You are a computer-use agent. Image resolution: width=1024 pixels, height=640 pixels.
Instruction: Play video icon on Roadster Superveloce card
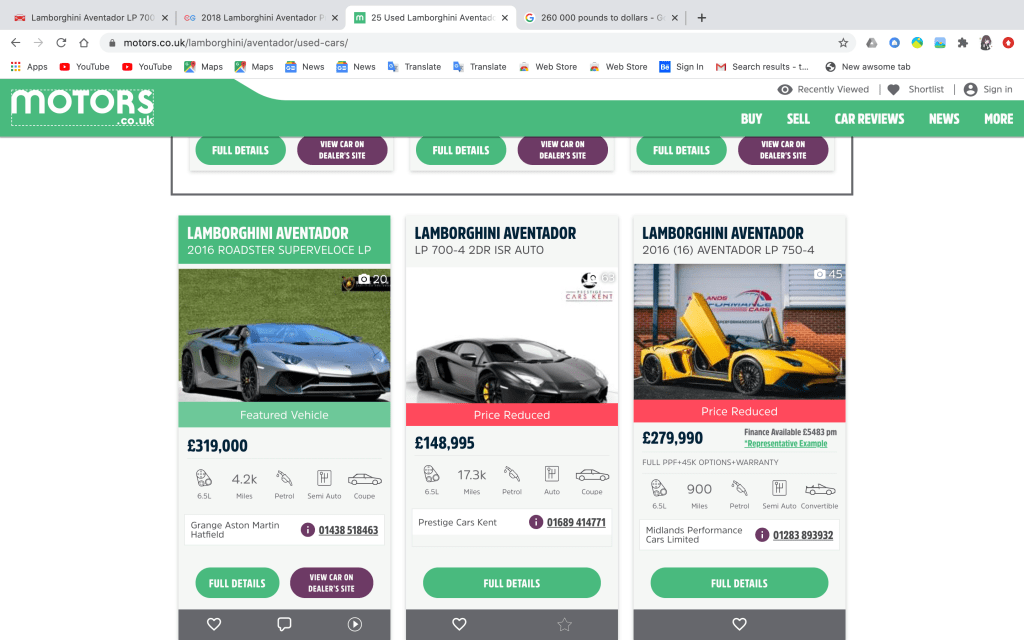tap(355, 624)
